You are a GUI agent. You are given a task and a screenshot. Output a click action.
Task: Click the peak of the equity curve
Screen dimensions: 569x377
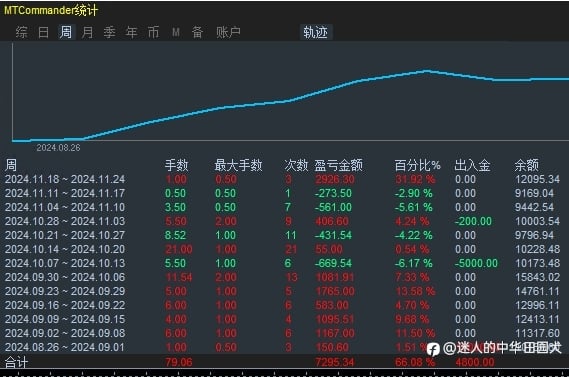[427, 71]
